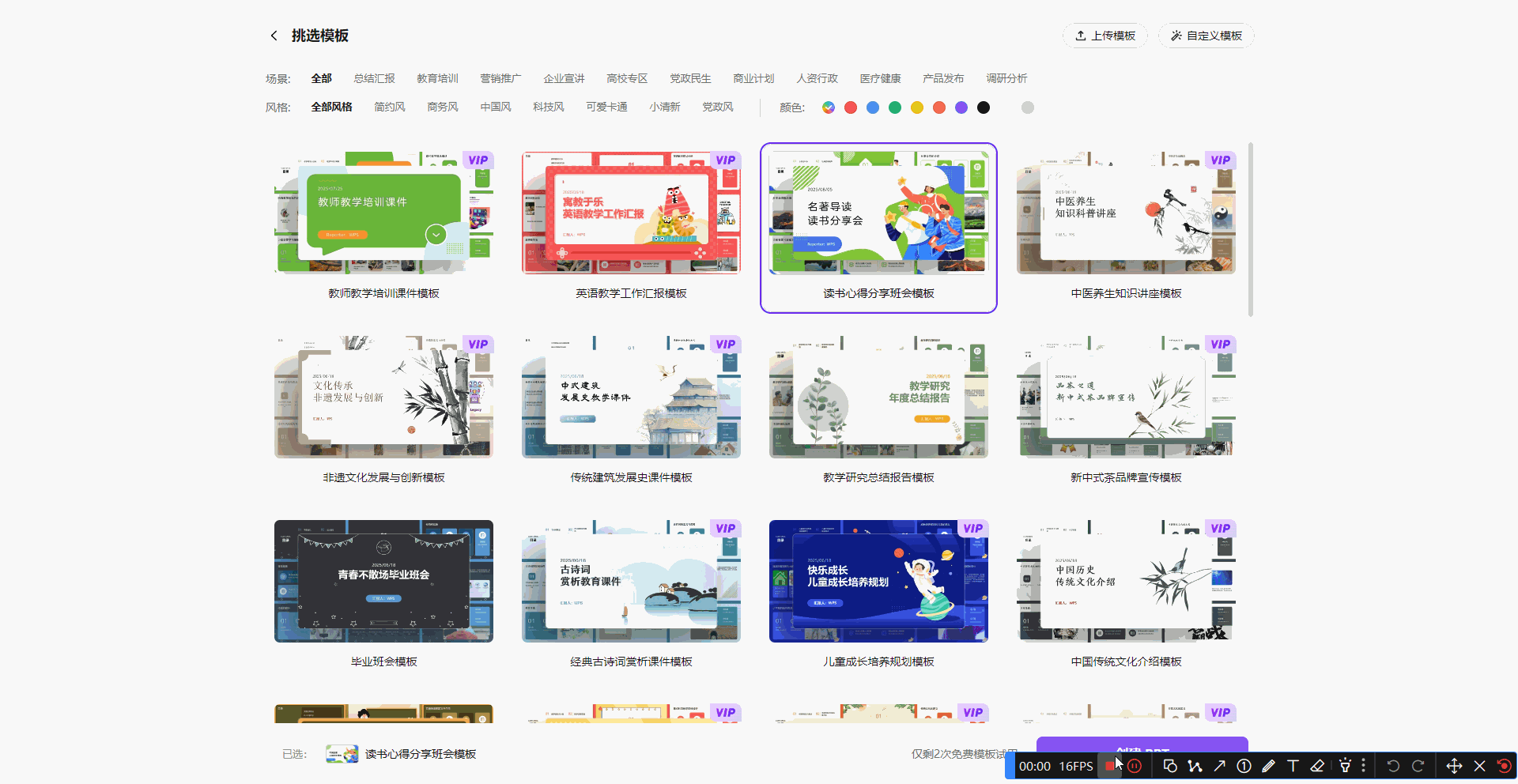The height and width of the screenshot is (784, 1518).
Task: Pick the yellow color swatch
Action: click(x=917, y=107)
